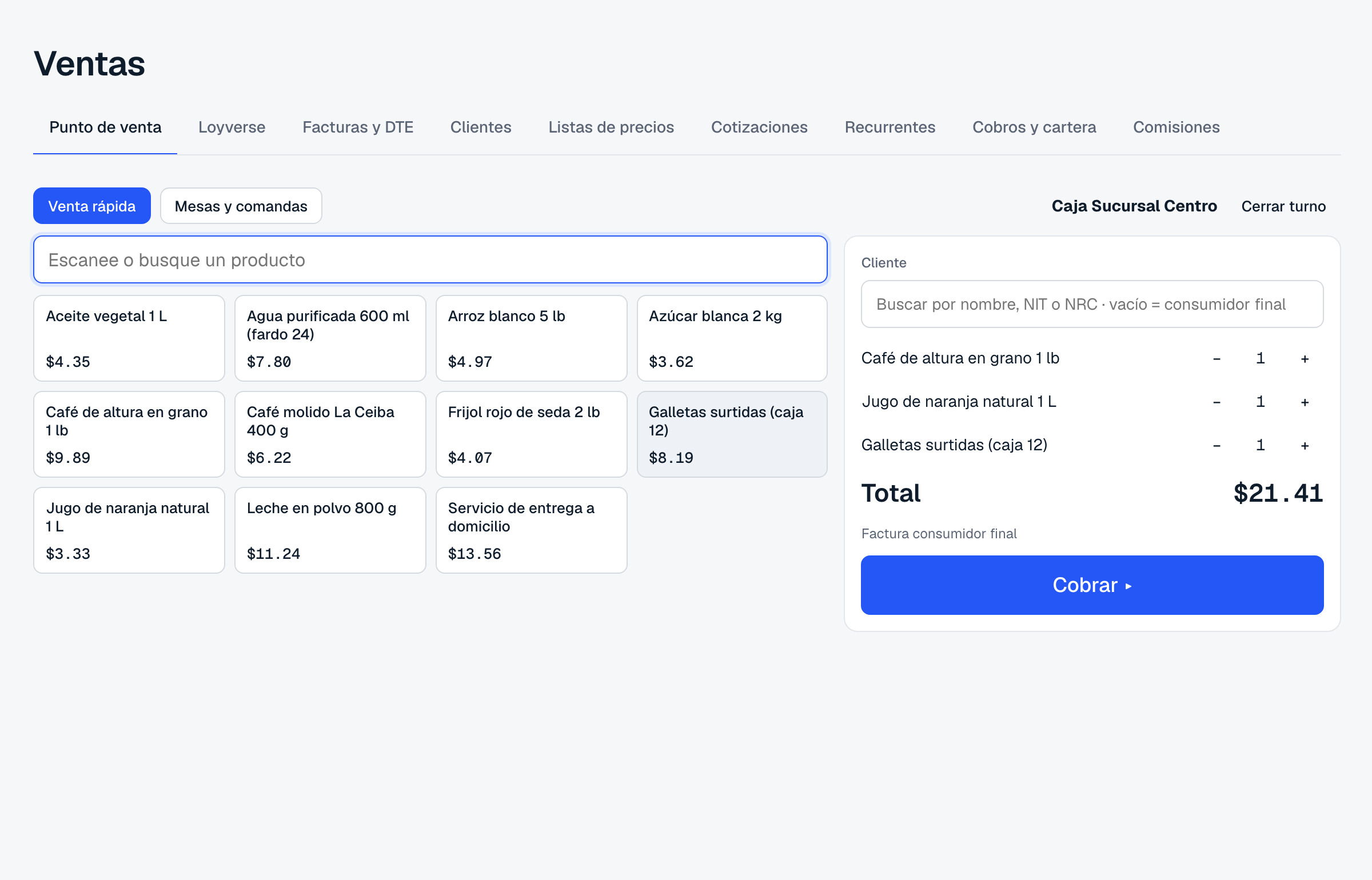Decrease quantity of Café de altura en grano
Image resolution: width=1372 pixels, height=880 pixels.
tap(1217, 359)
